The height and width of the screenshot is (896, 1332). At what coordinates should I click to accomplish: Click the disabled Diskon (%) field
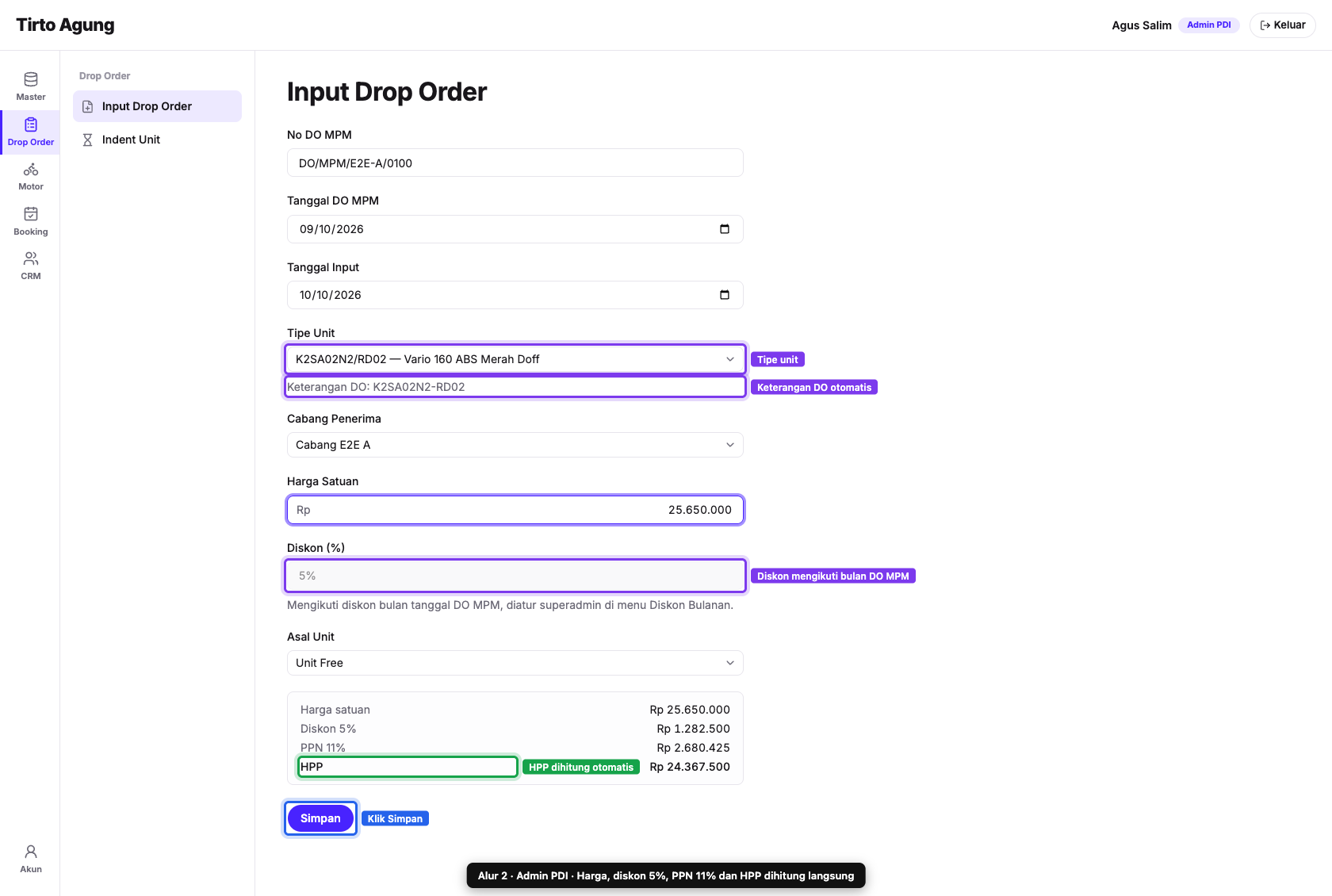pyautogui.click(x=515, y=576)
